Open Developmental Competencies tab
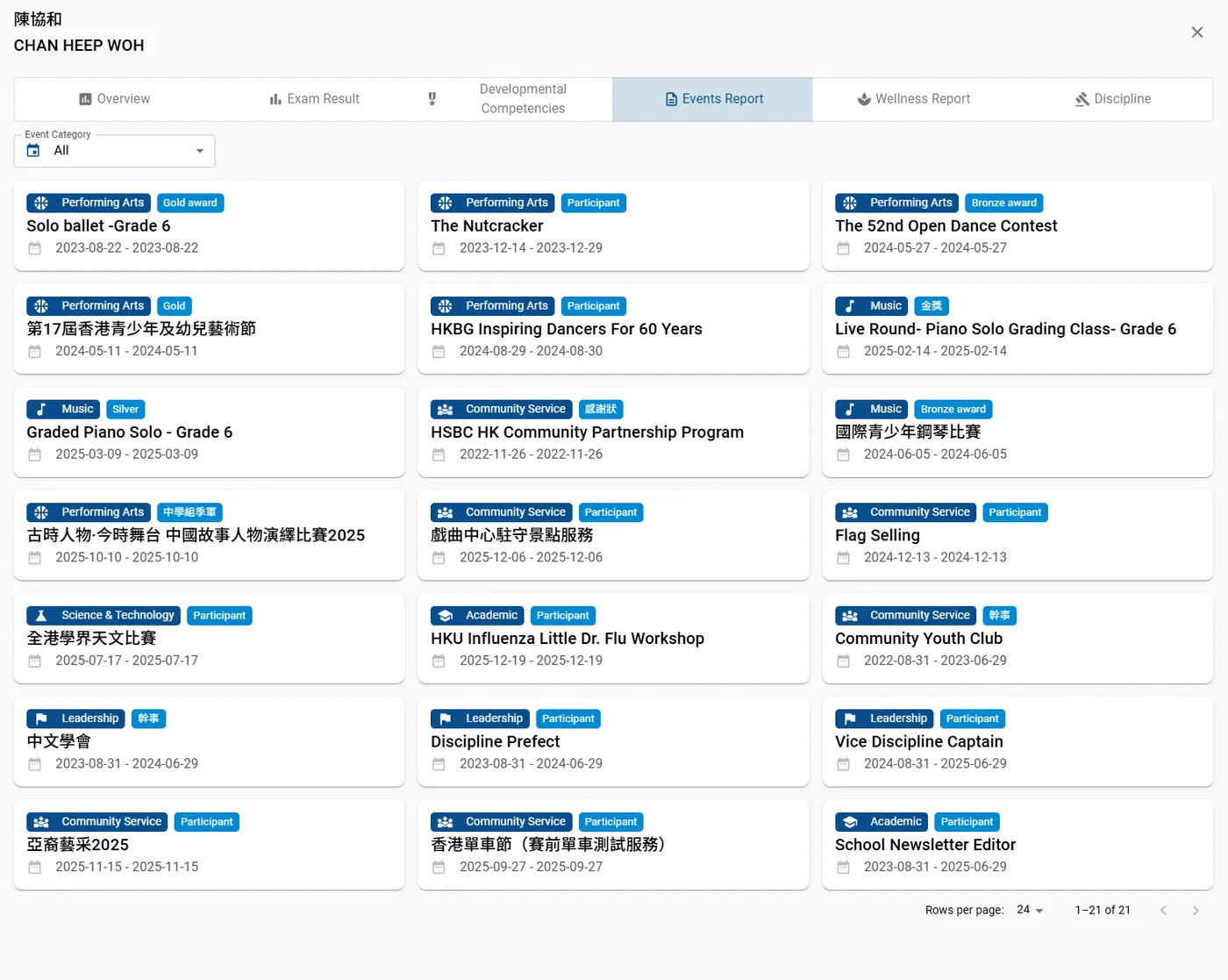This screenshot has width=1228, height=980. (x=513, y=99)
